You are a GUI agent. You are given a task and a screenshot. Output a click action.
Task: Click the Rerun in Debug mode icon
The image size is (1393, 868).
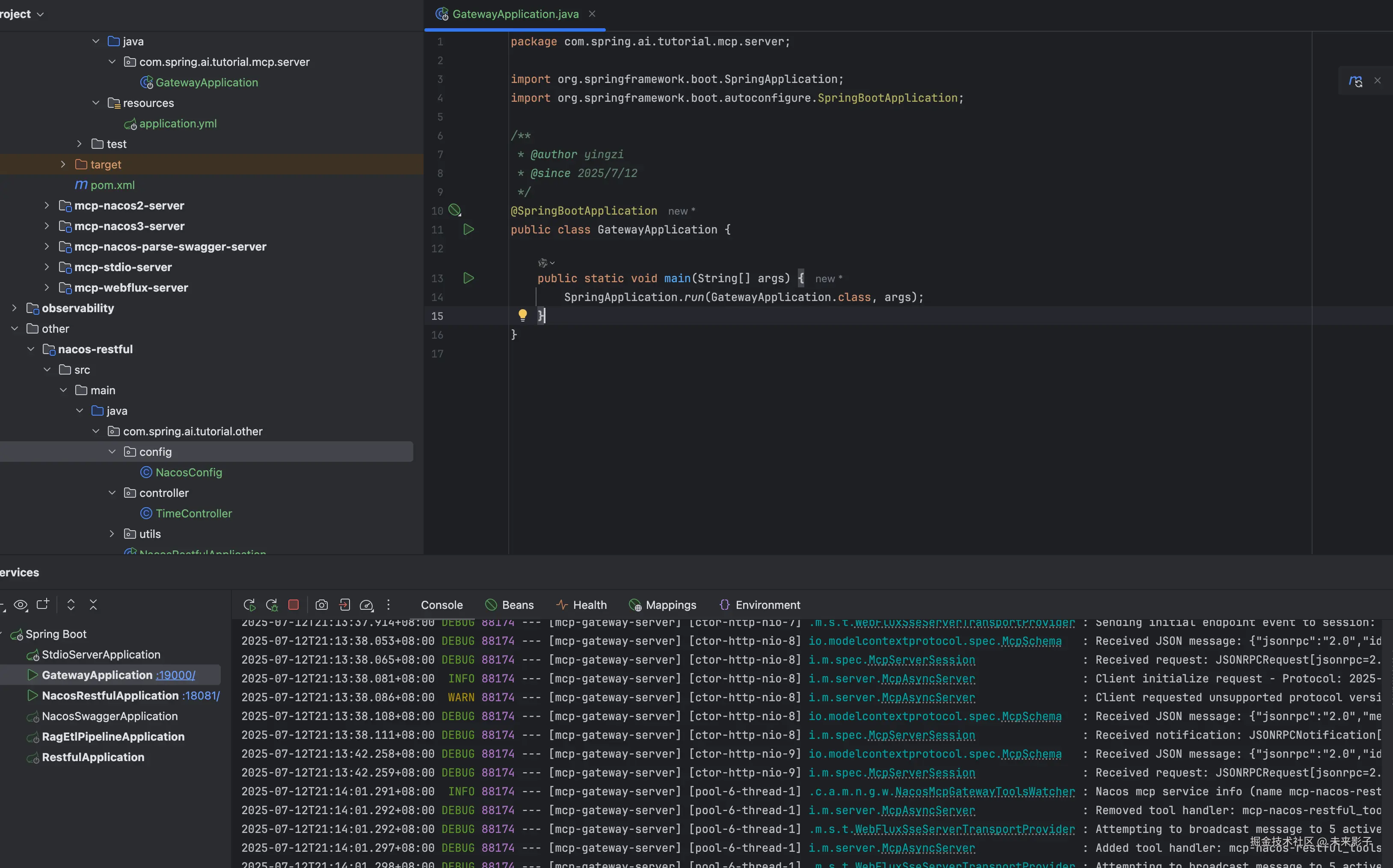coord(272,605)
